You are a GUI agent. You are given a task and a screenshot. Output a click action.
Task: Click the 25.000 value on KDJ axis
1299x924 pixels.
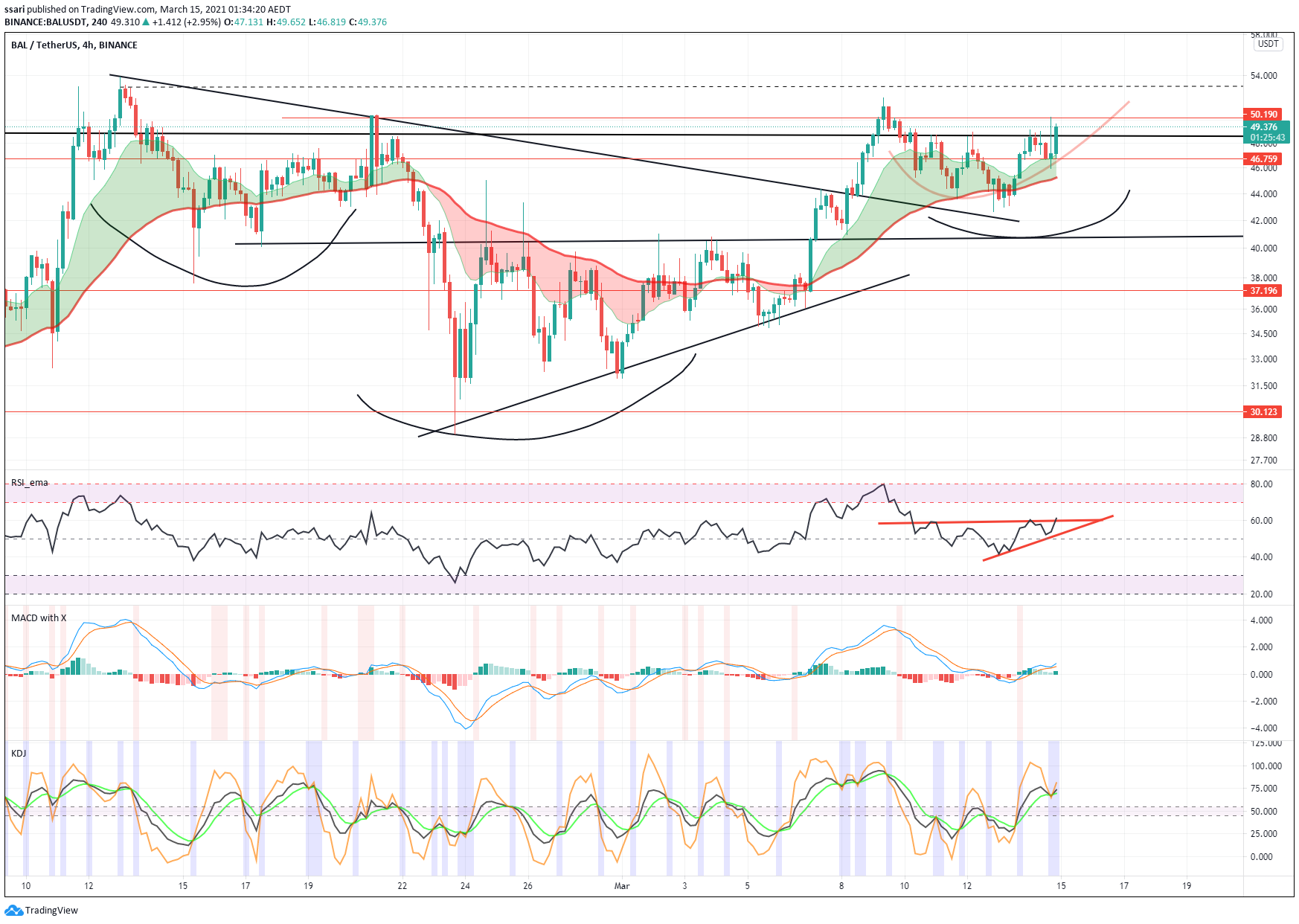tap(1264, 834)
